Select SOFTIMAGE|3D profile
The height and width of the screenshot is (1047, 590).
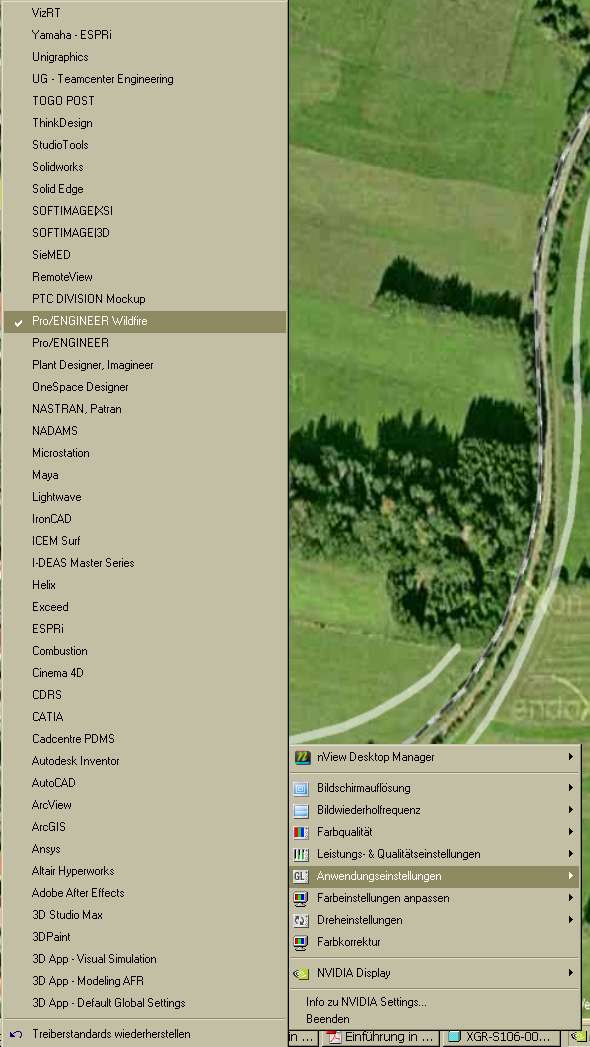click(145, 233)
